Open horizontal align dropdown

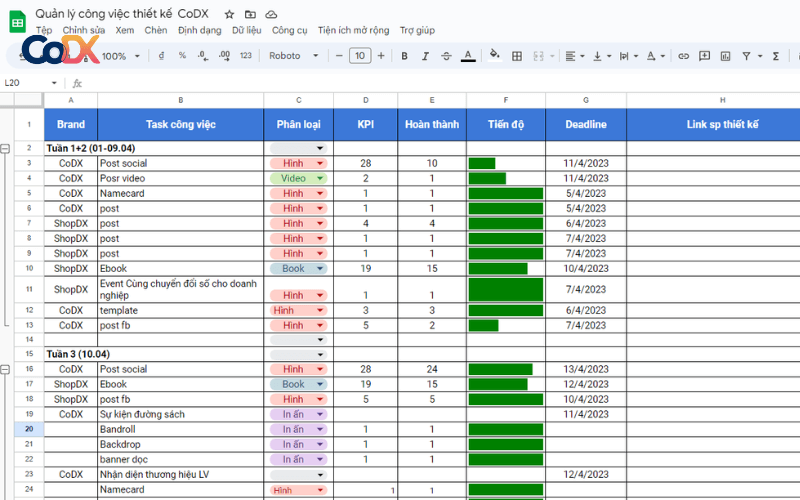[x=575, y=56]
